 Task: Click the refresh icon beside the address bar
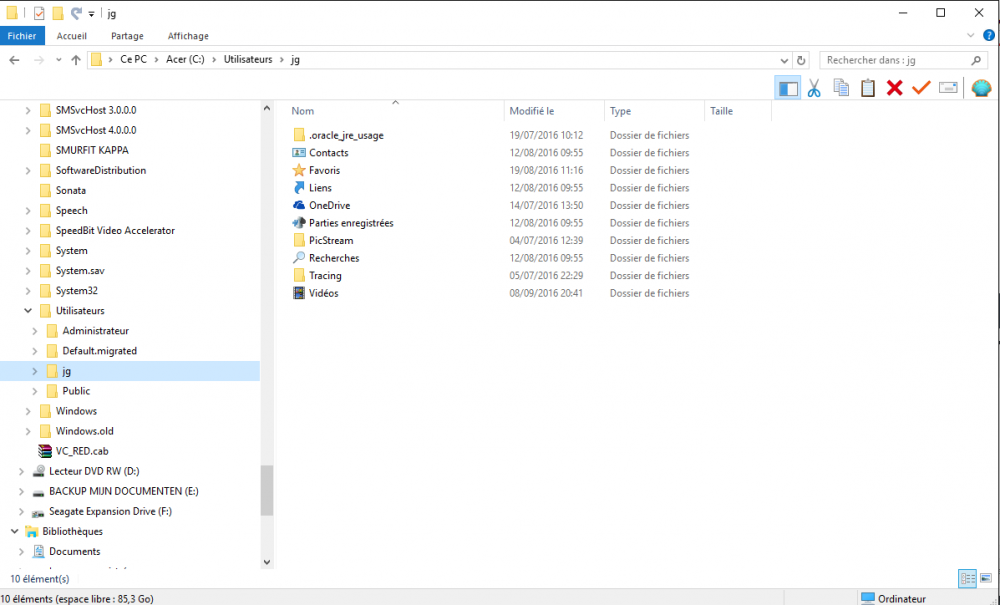click(801, 60)
